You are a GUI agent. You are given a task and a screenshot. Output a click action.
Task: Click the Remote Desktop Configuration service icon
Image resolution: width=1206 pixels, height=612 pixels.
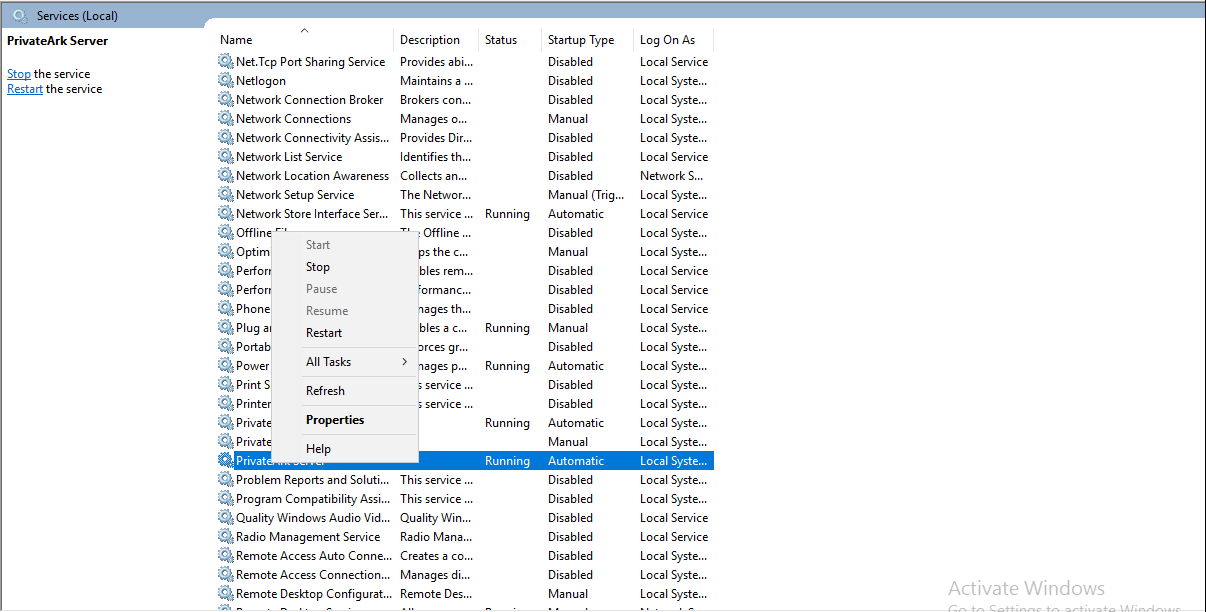(224, 593)
